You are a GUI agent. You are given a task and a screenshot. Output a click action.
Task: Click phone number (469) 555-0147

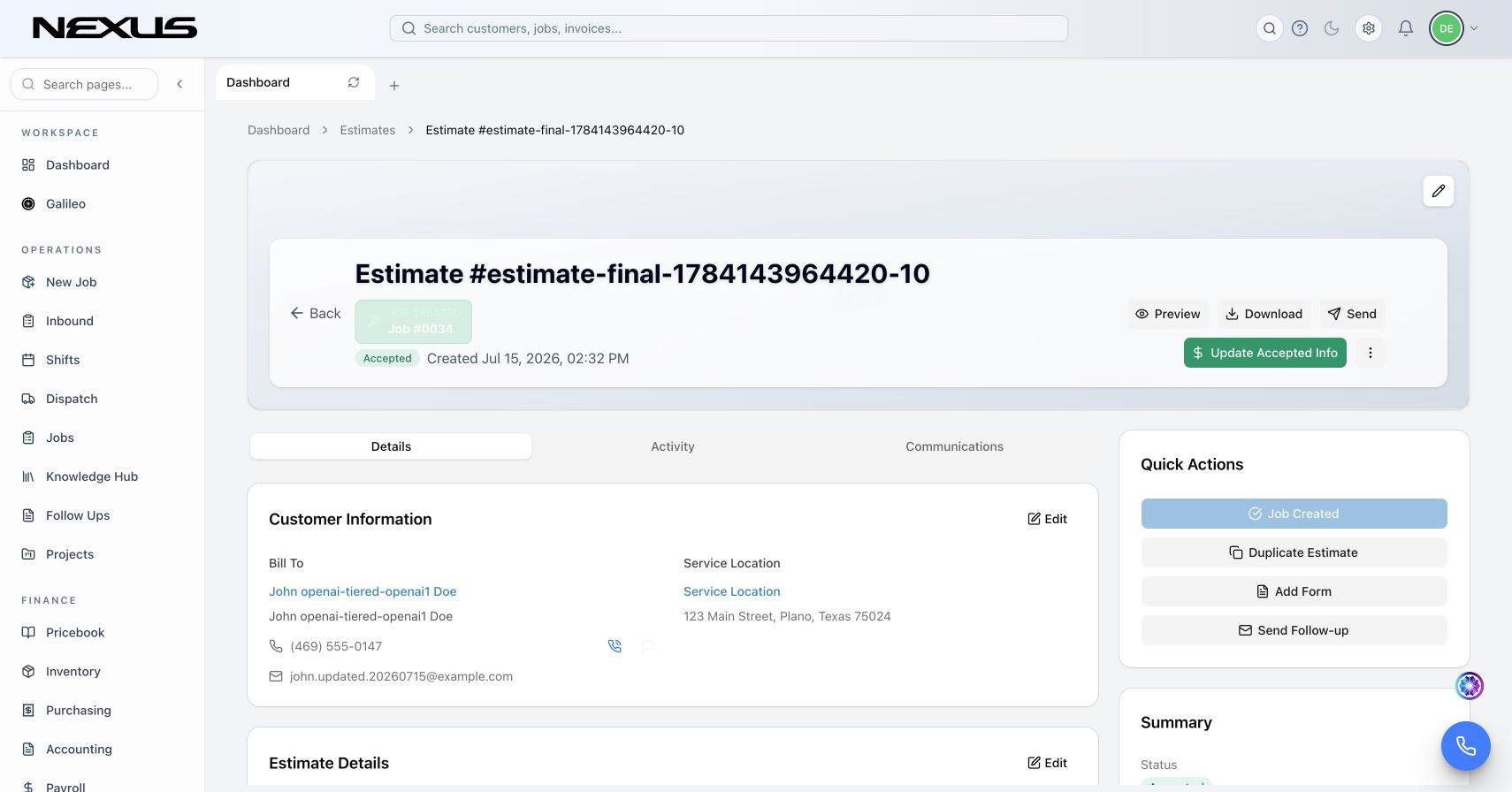(x=336, y=646)
